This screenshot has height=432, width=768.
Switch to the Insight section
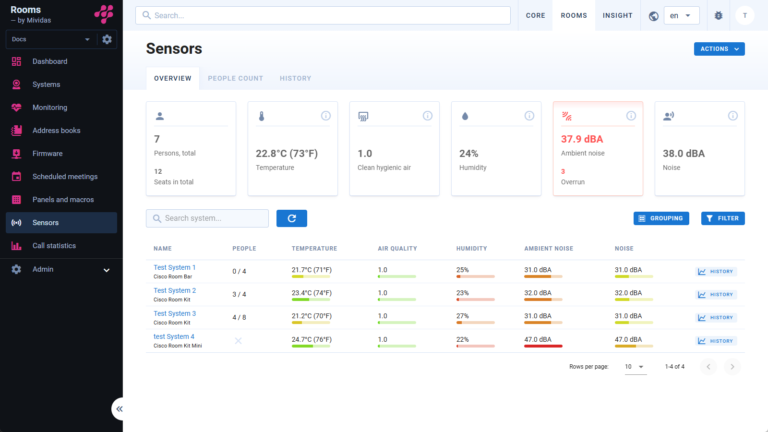(618, 16)
